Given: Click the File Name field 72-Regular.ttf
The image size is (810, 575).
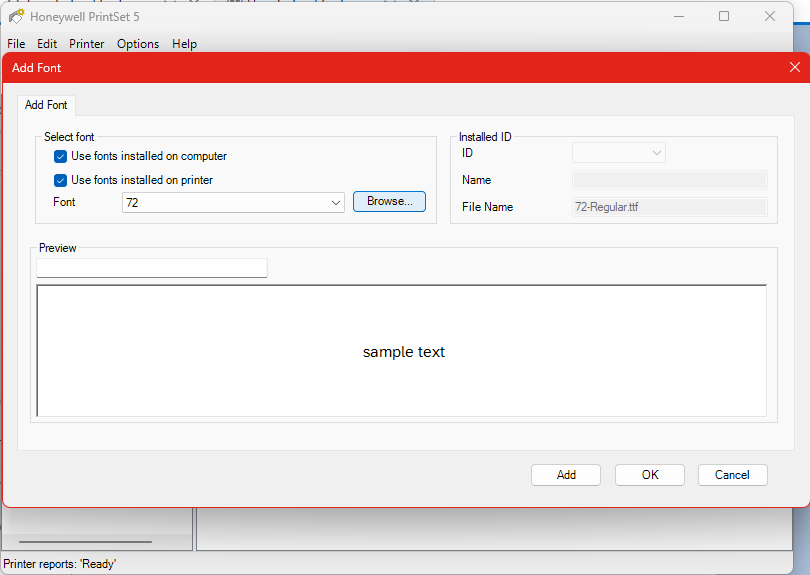Looking at the screenshot, I should pyautogui.click(x=670, y=207).
